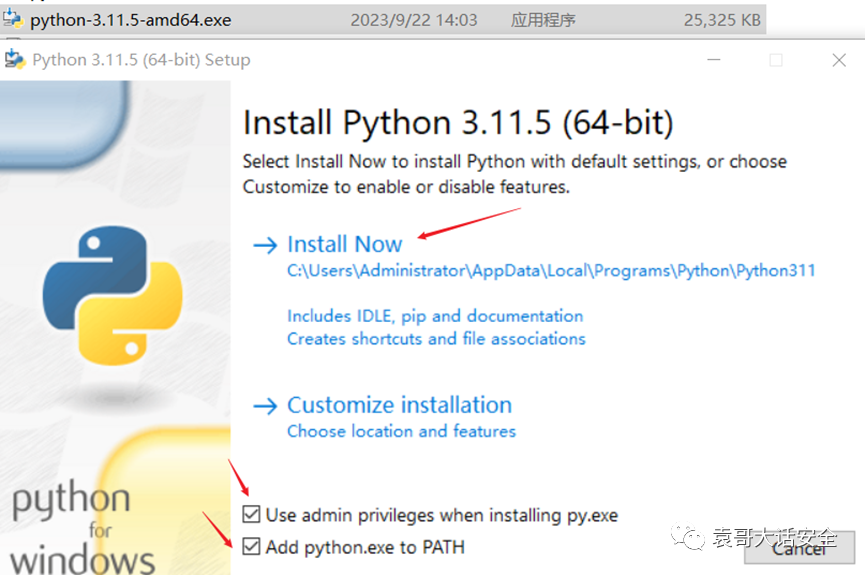865x575 pixels.
Task: Minimize the Python Setup window
Action: [714, 60]
